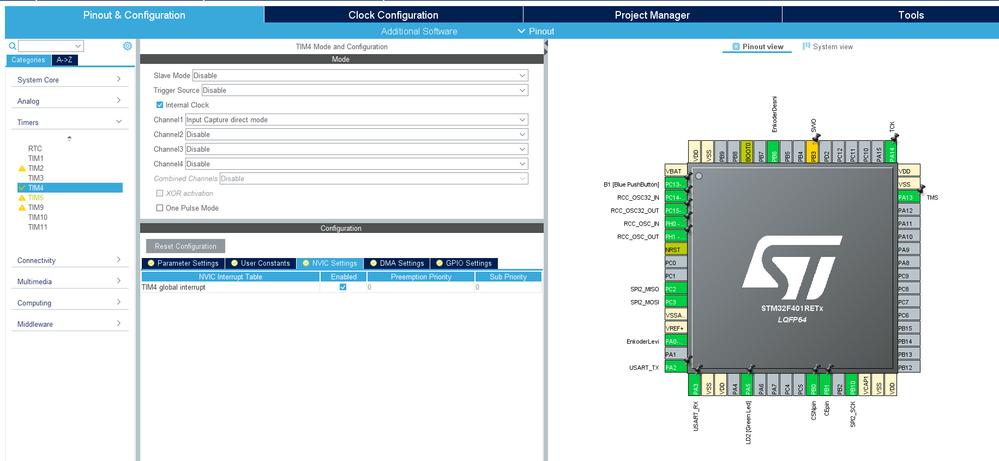999x461 pixels.
Task: Open GPIO Settings tab
Action: tap(464, 263)
